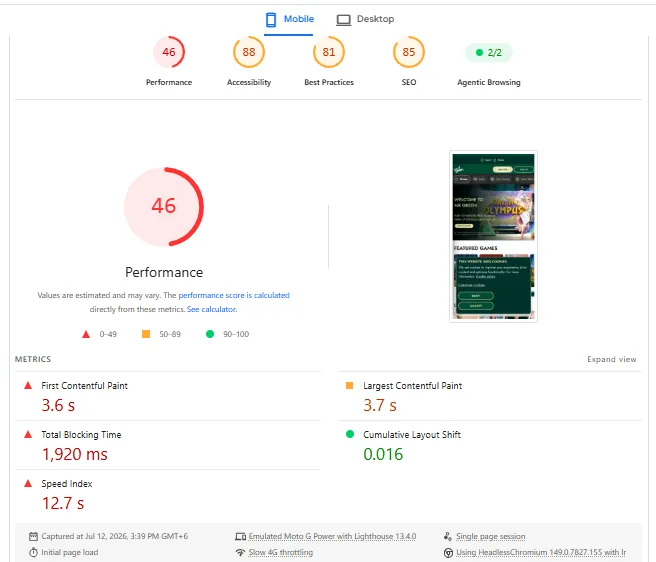
Task: Click the 'Initial page load' text
Action: 69,552
